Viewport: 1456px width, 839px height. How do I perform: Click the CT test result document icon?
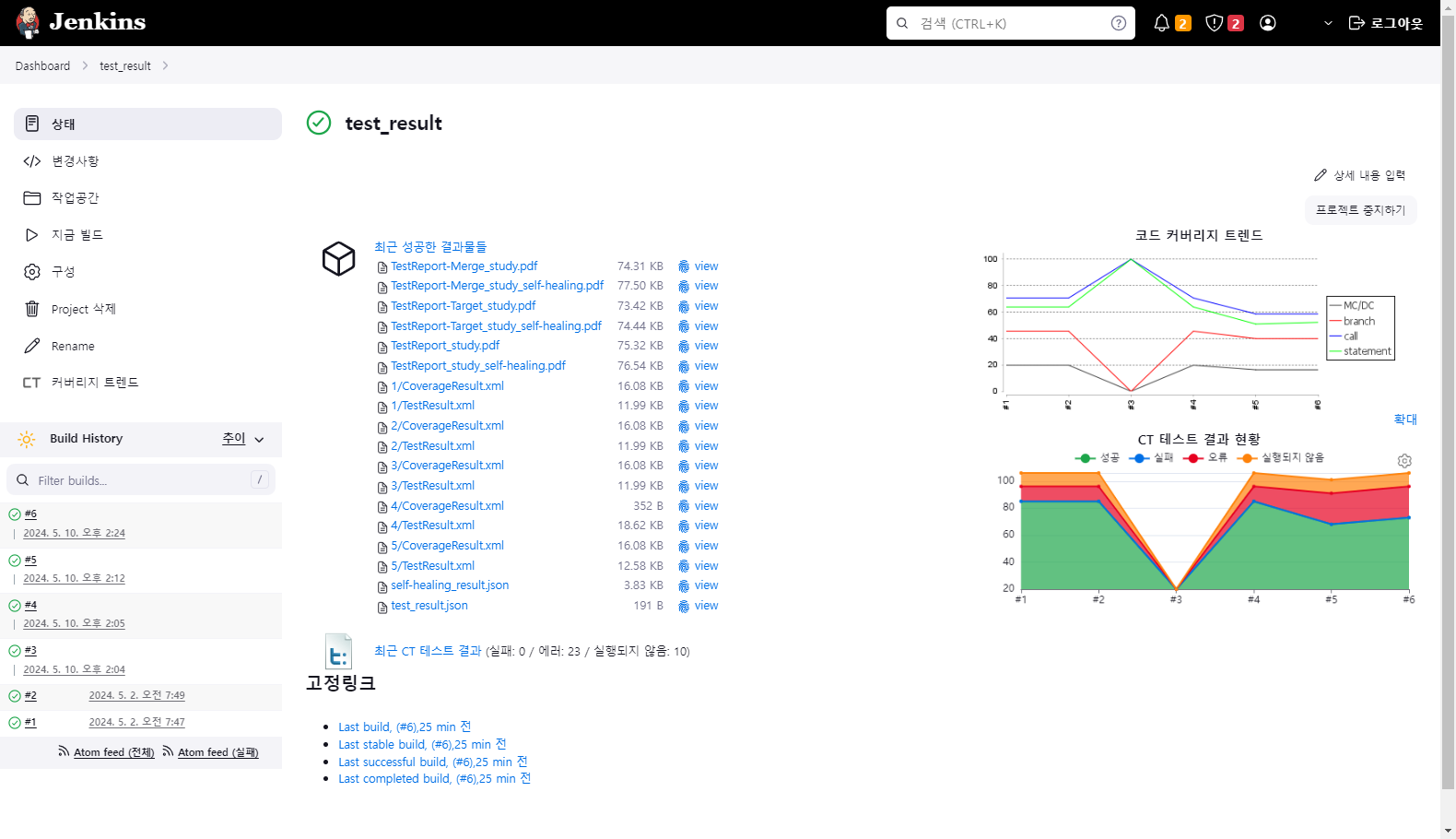tap(338, 652)
